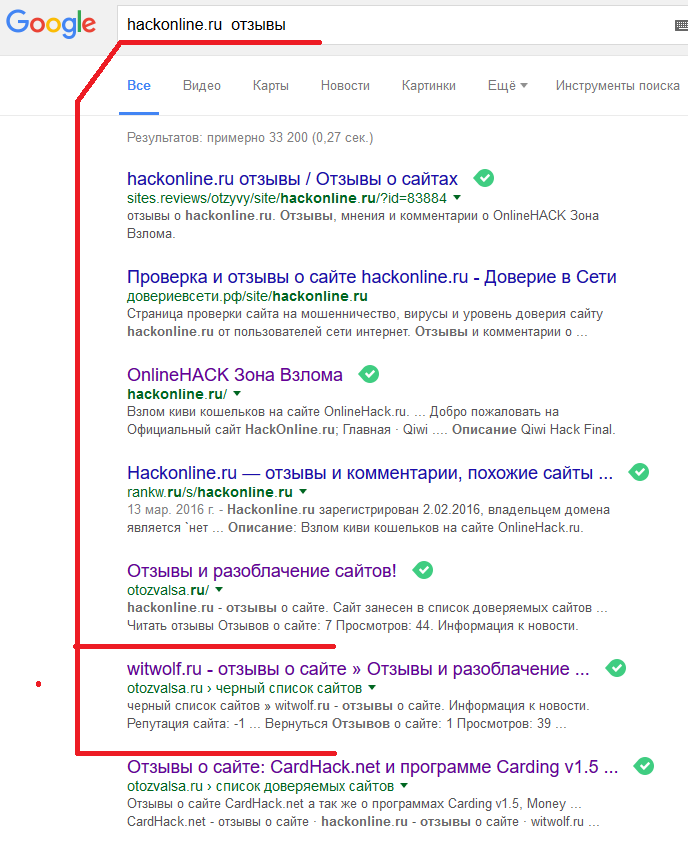Click the sites.reviews/otzyvy/site/hackonline.ru URL text
The image size is (688, 851).
point(287,198)
